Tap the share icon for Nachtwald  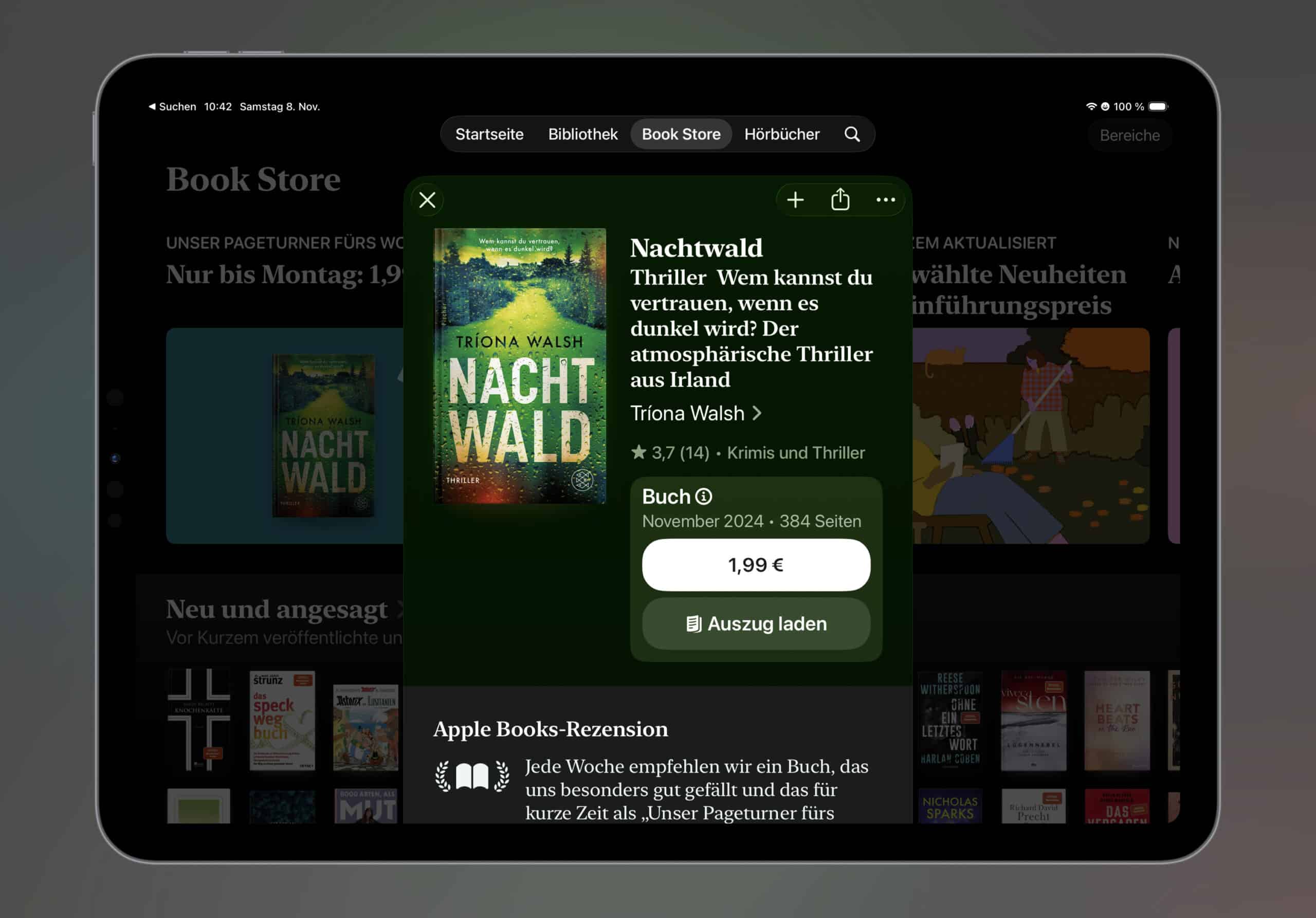pyautogui.click(x=840, y=200)
